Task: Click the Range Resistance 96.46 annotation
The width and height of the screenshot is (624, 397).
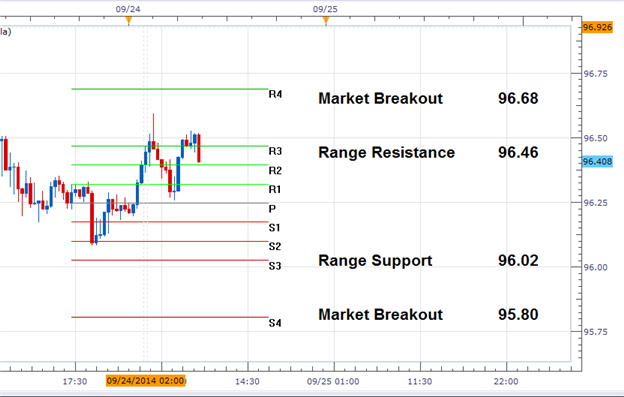Action: click(428, 152)
